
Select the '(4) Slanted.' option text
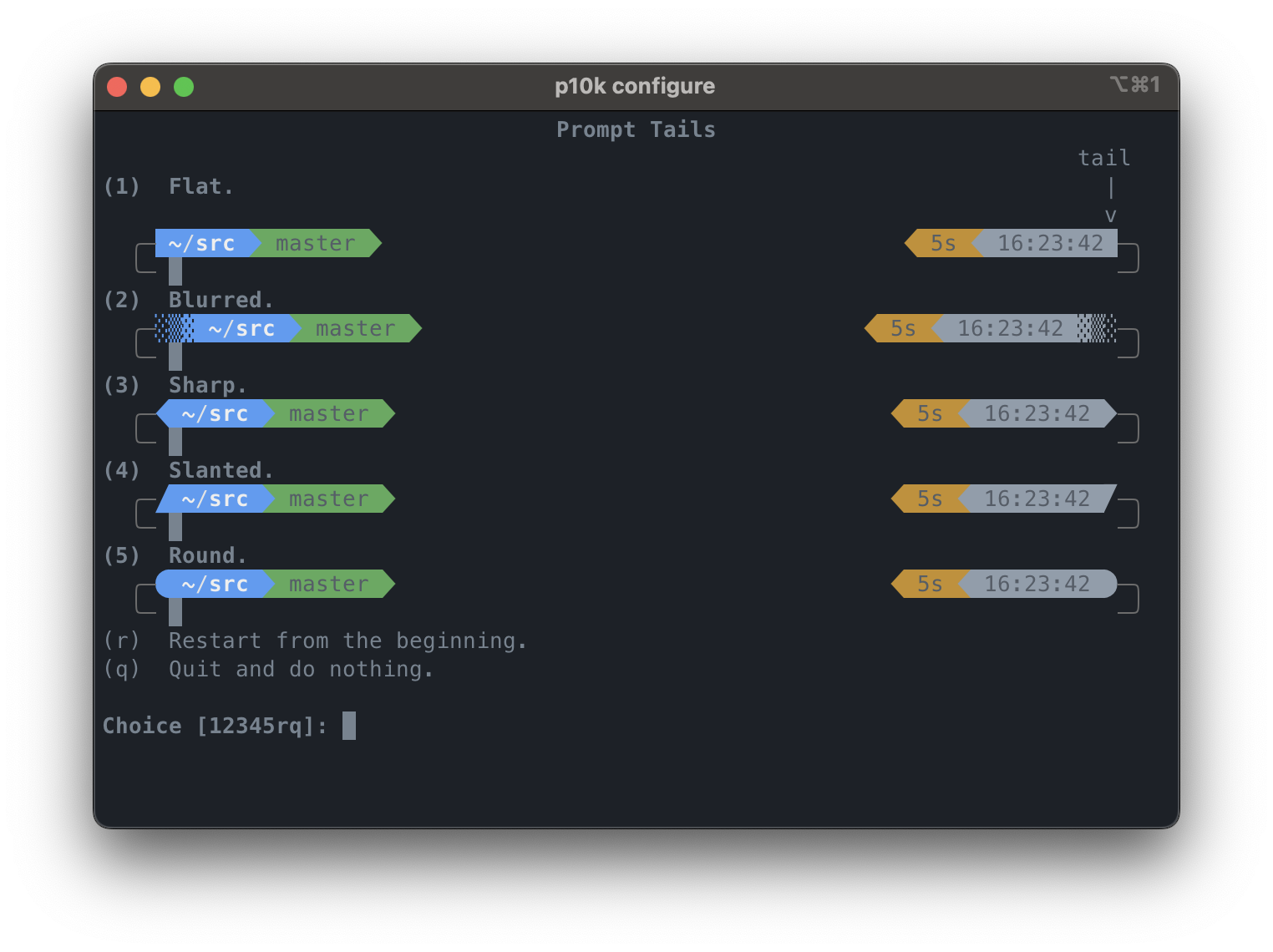[188, 470]
